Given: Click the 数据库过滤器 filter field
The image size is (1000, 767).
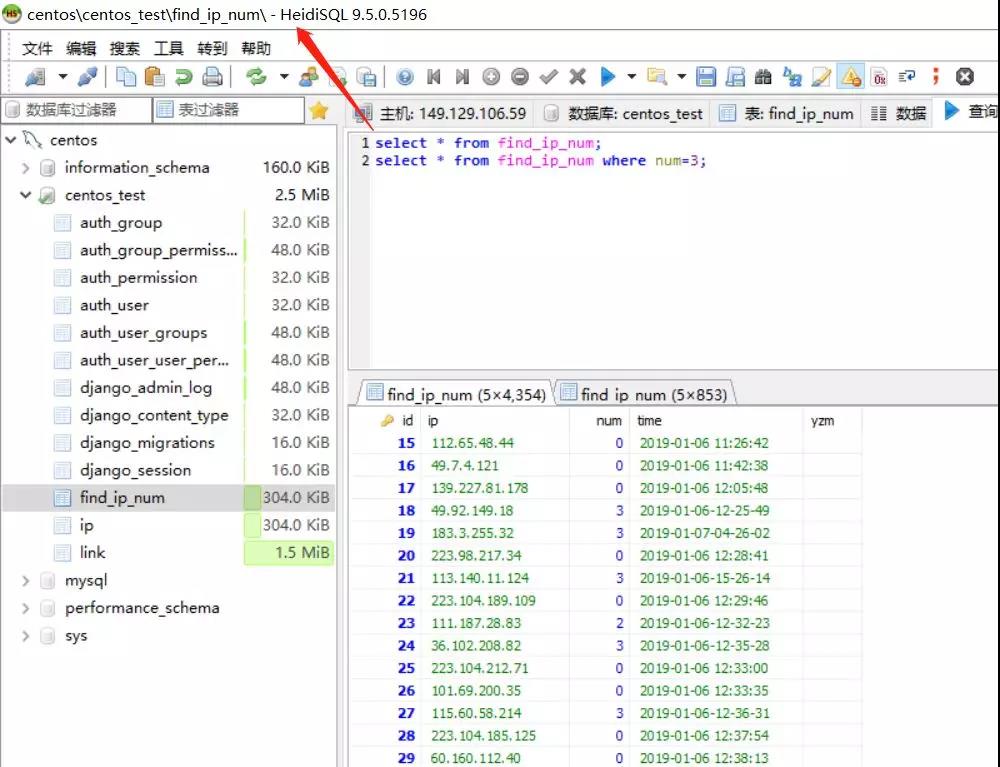Looking at the screenshot, I should pos(77,110).
